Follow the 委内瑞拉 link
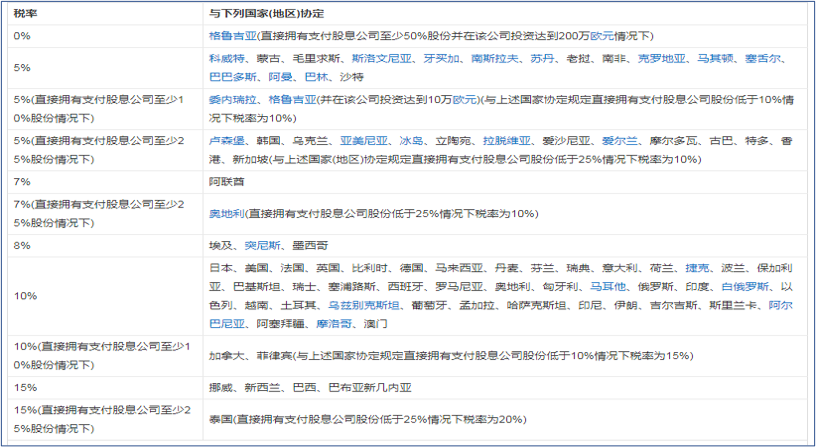 tap(233, 99)
